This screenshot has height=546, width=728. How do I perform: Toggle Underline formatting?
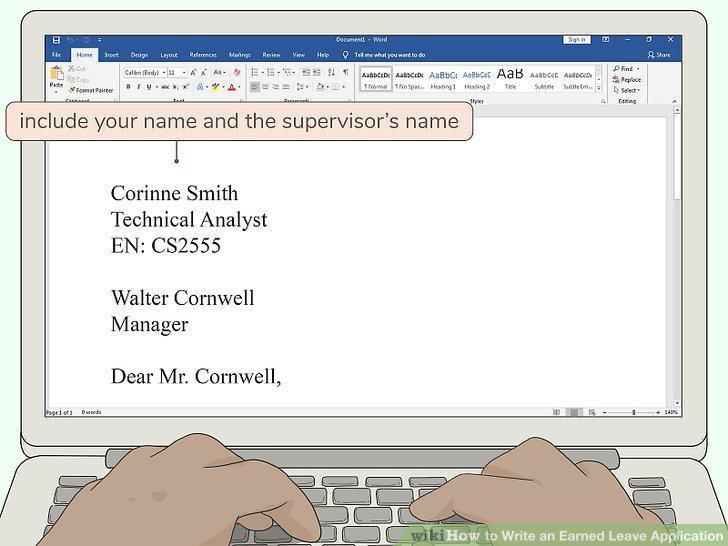pos(149,87)
